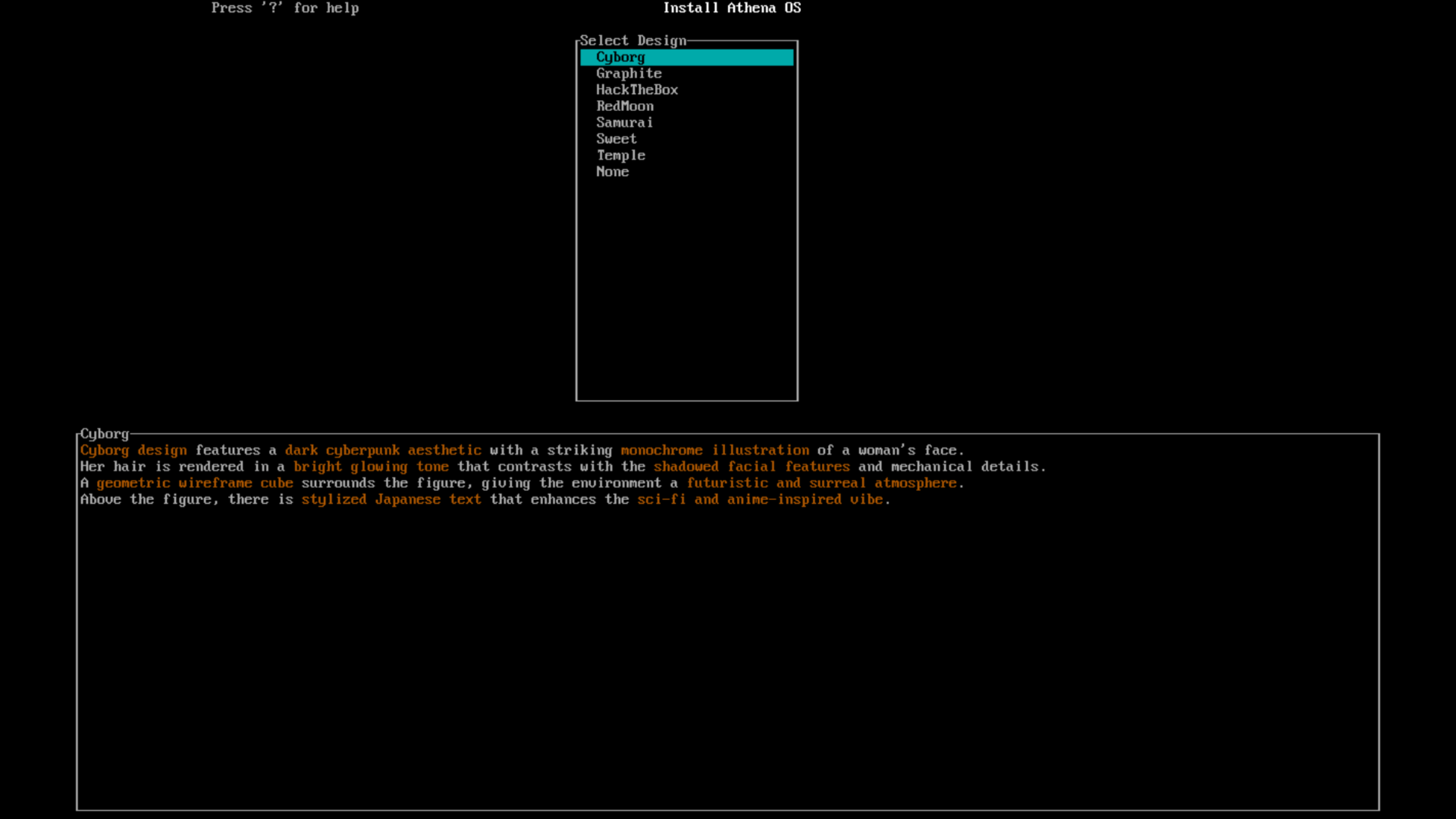Click inside the design description box
Screen dimensions: 1456x819
pyautogui.click(x=728, y=637)
